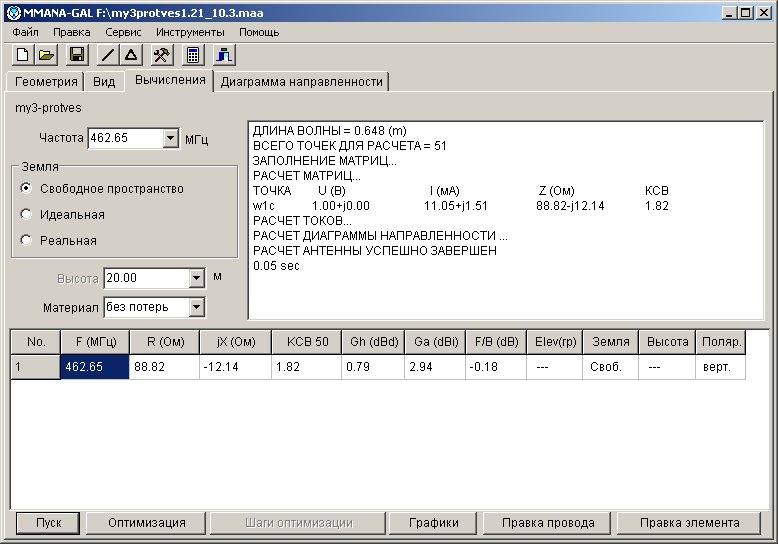Image resolution: width=778 pixels, height=544 pixels.
Task: Click the KCB 50 column header
Action: pos(306,342)
